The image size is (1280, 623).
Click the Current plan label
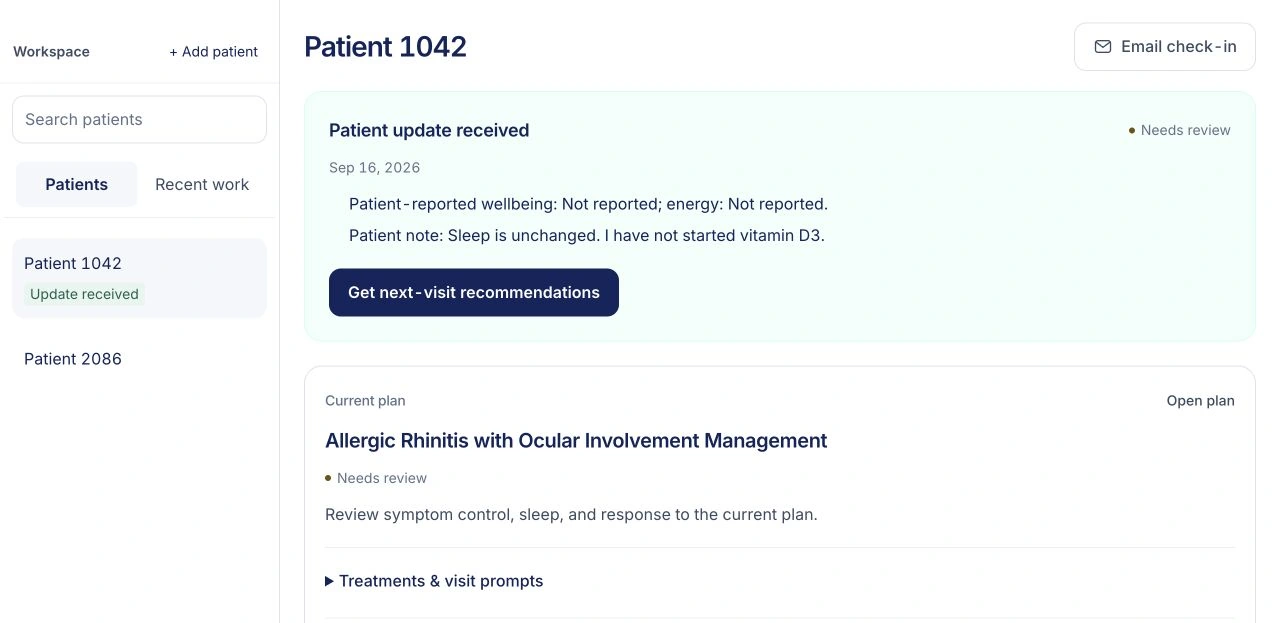click(365, 401)
